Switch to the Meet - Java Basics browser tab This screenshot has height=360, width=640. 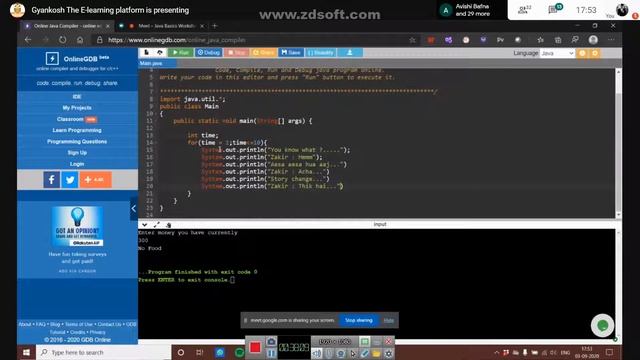pos(167,26)
